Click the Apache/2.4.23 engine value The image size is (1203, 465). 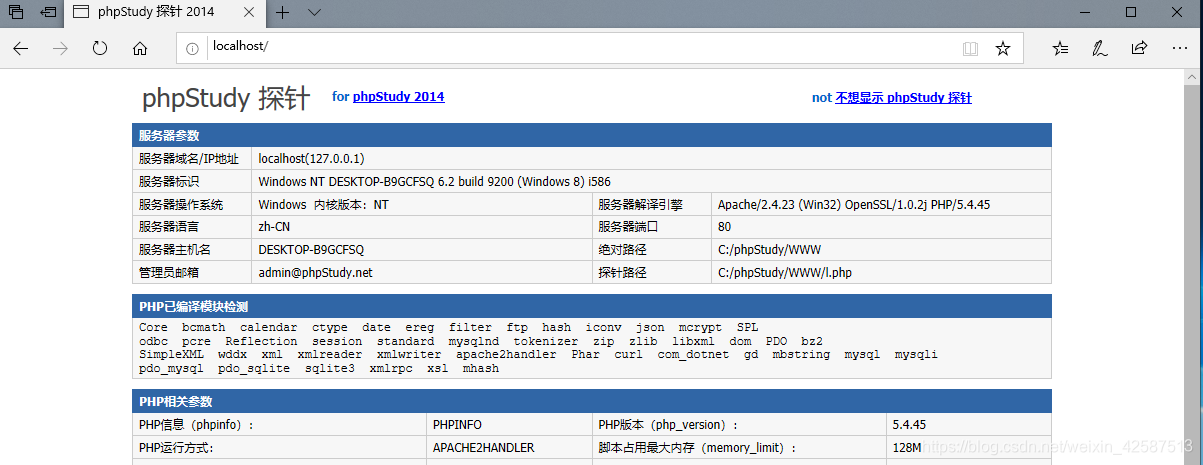(x=854, y=204)
